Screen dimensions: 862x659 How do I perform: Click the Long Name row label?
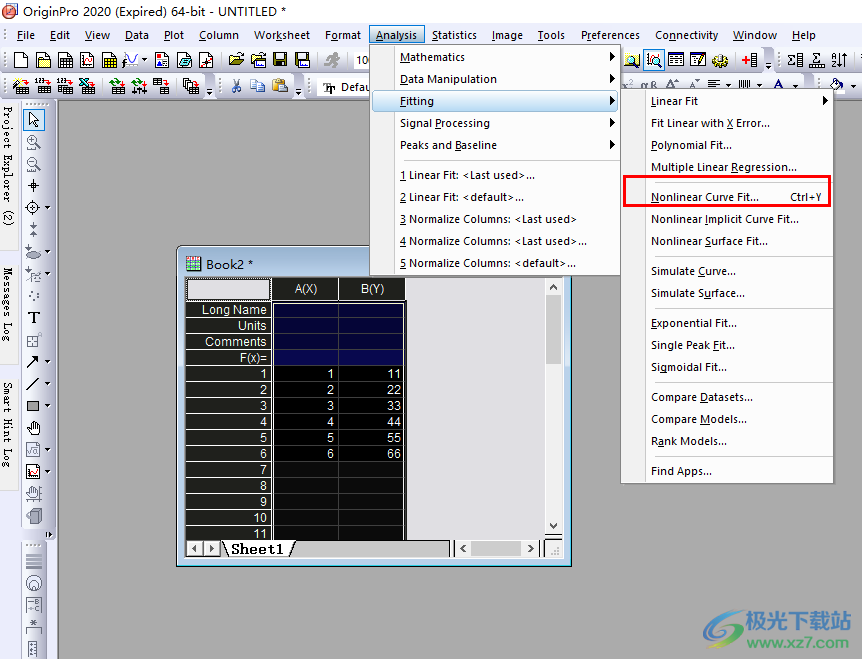228,309
